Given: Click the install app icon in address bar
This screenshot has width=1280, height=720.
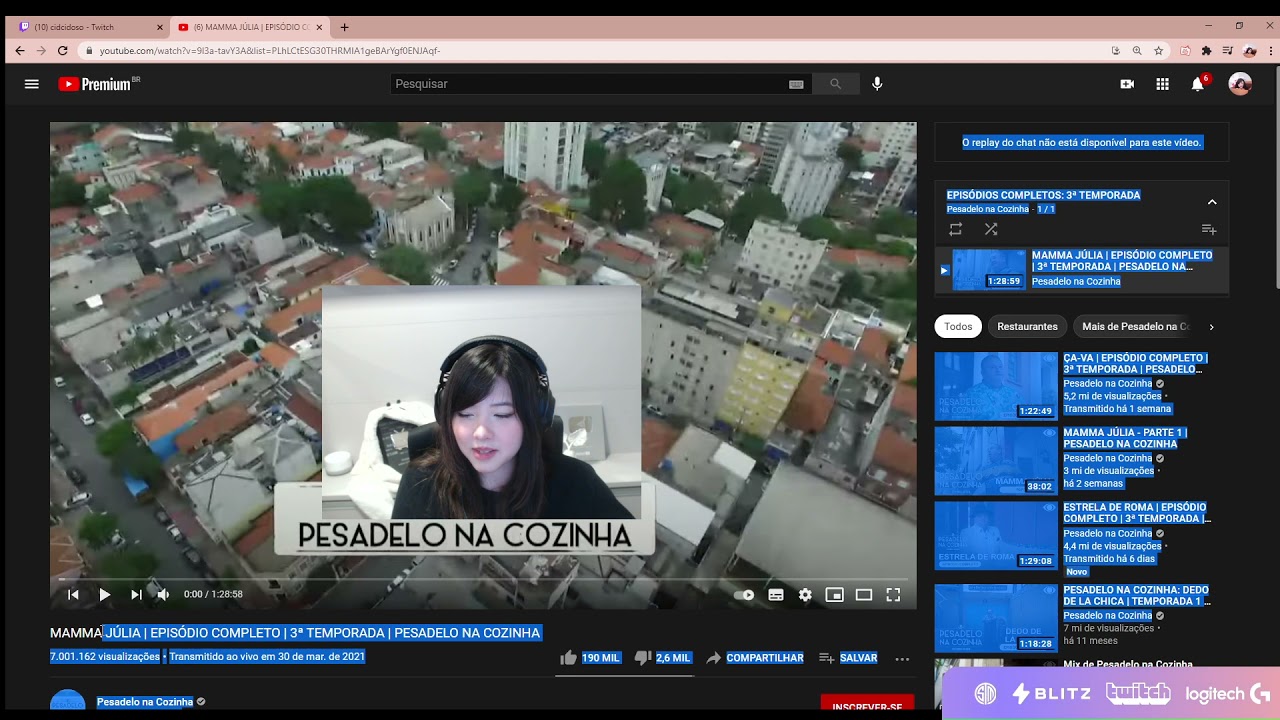Looking at the screenshot, I should pyautogui.click(x=1116, y=50).
